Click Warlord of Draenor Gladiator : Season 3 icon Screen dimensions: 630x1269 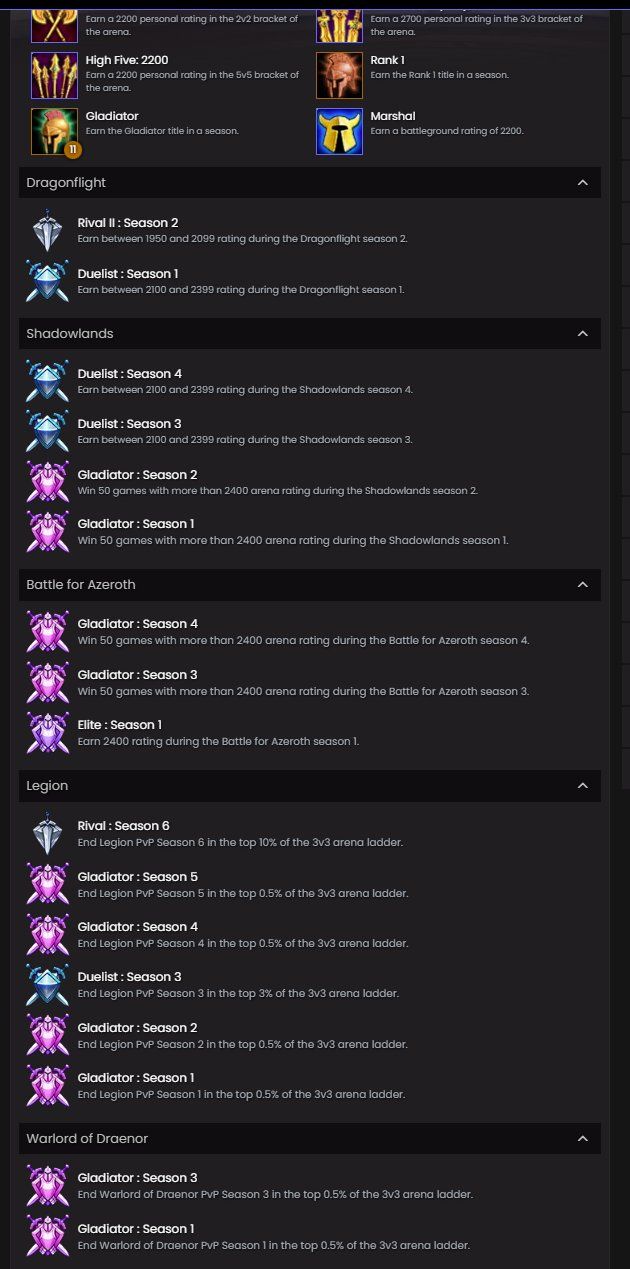(x=48, y=1186)
